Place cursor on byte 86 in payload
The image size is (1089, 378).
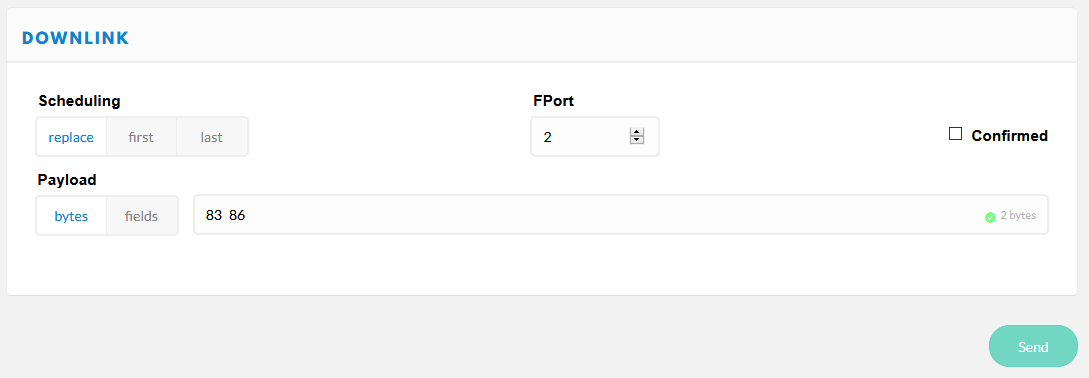[x=237, y=216]
